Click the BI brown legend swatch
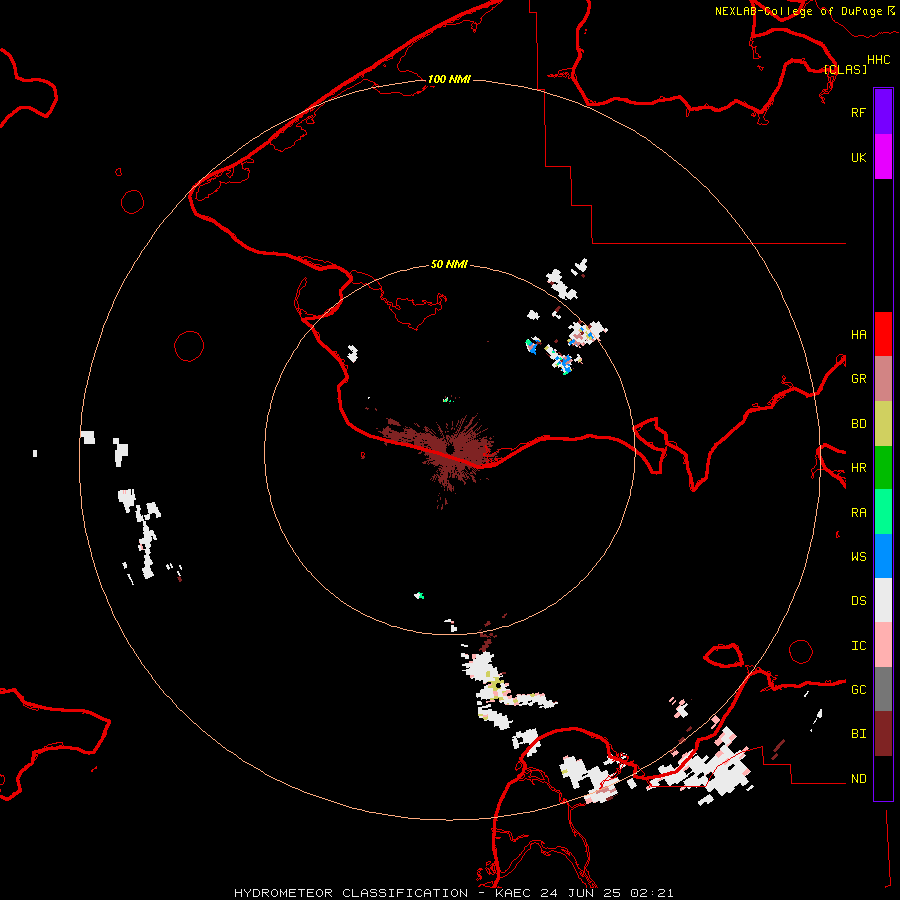 [x=883, y=734]
